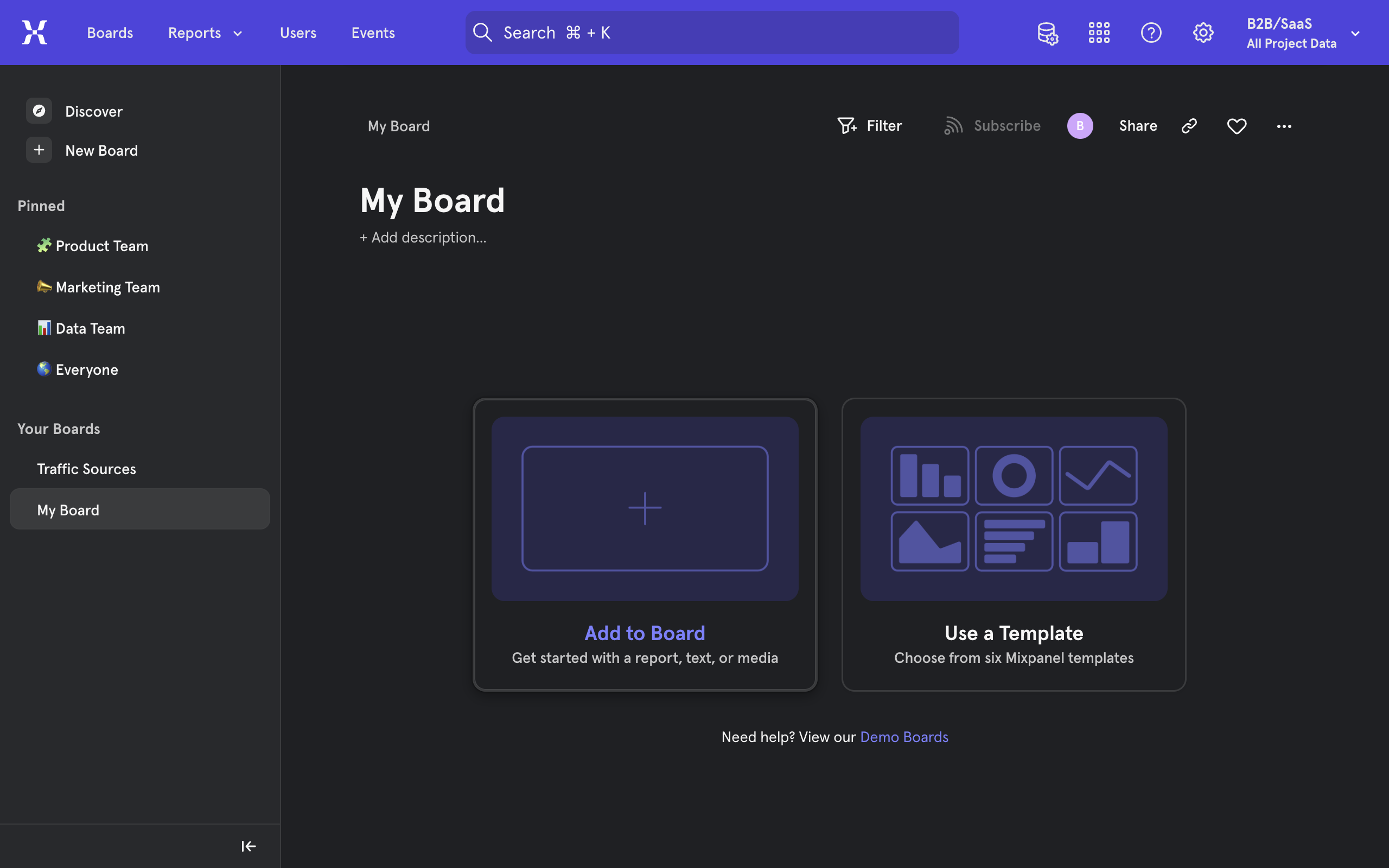Viewport: 1389px width, 868px height.
Task: Focus the Search input field
Action: [712, 33]
